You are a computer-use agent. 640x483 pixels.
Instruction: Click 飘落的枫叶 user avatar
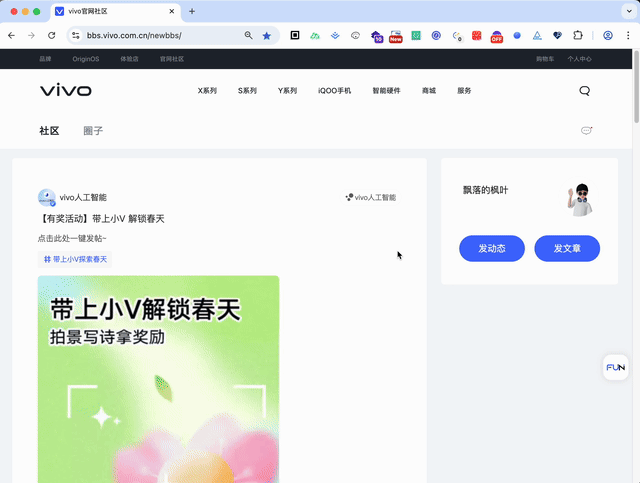pos(580,199)
